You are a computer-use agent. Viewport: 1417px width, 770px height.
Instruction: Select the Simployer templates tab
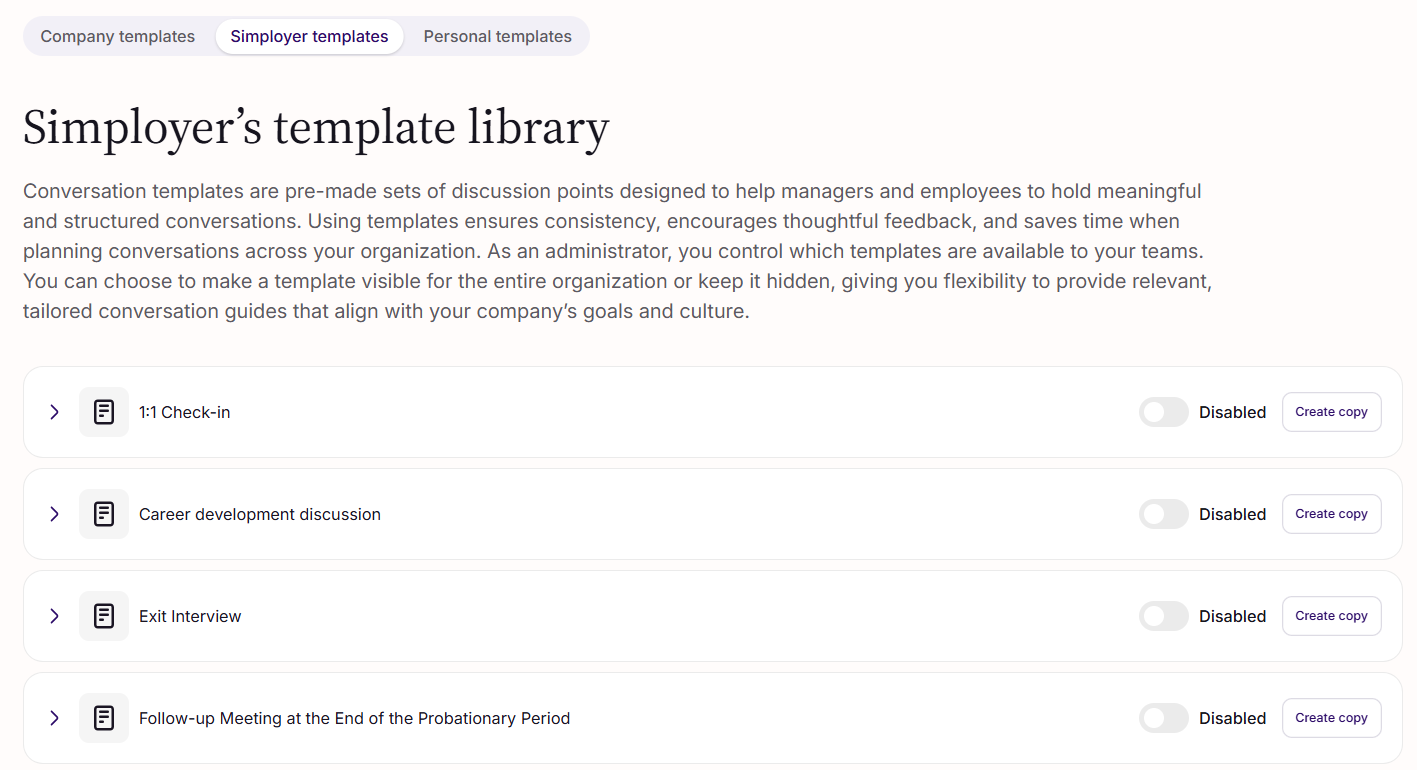[309, 37]
